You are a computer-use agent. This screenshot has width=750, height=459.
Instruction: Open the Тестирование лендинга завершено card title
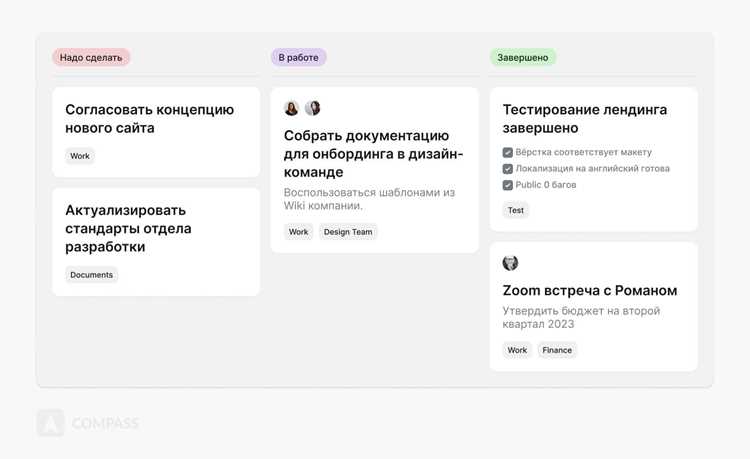tap(585, 119)
